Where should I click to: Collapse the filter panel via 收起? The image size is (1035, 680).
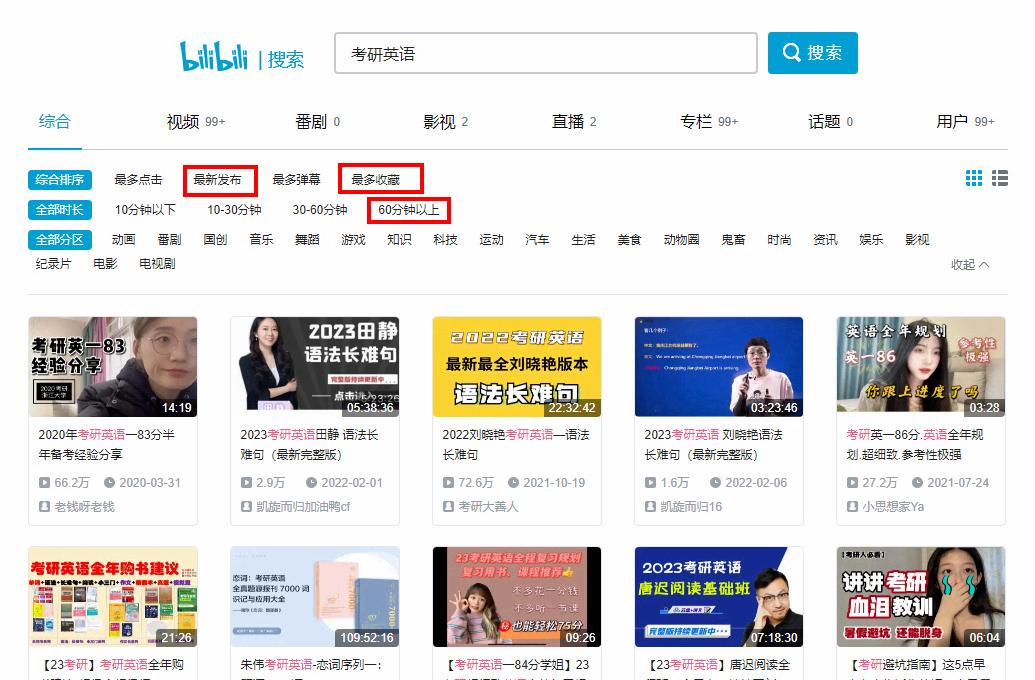click(x=963, y=265)
